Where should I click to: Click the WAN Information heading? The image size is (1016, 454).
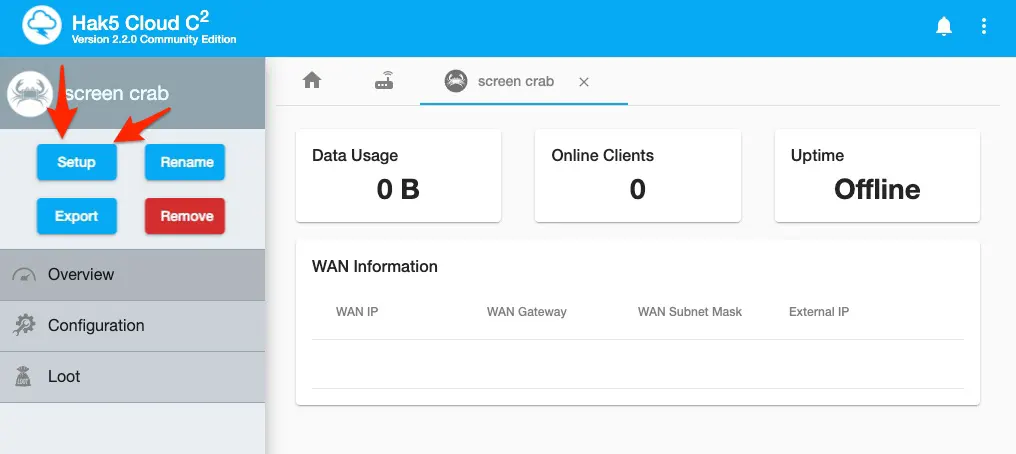[375, 266]
